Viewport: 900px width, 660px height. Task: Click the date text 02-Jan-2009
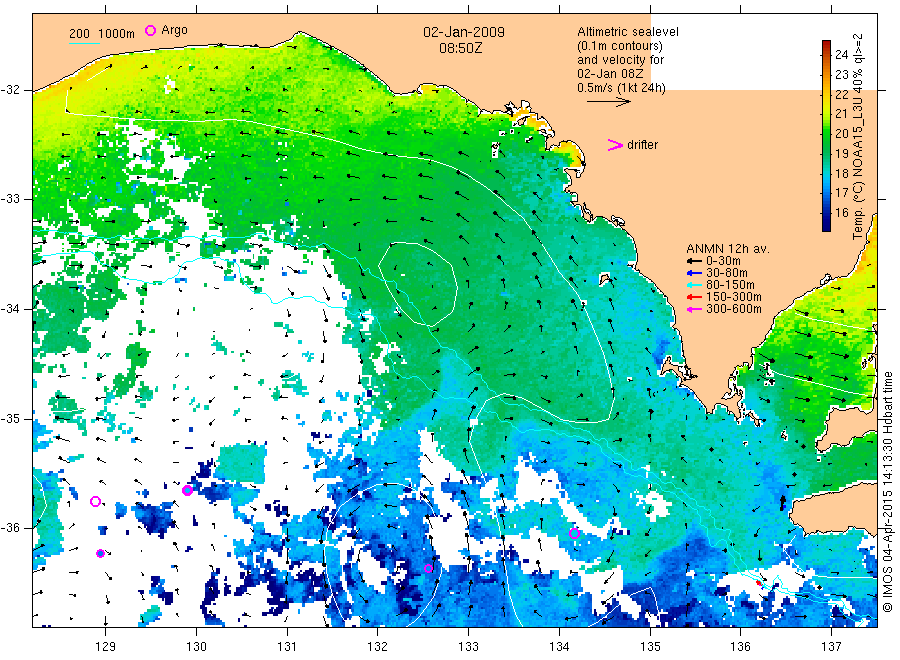464,32
